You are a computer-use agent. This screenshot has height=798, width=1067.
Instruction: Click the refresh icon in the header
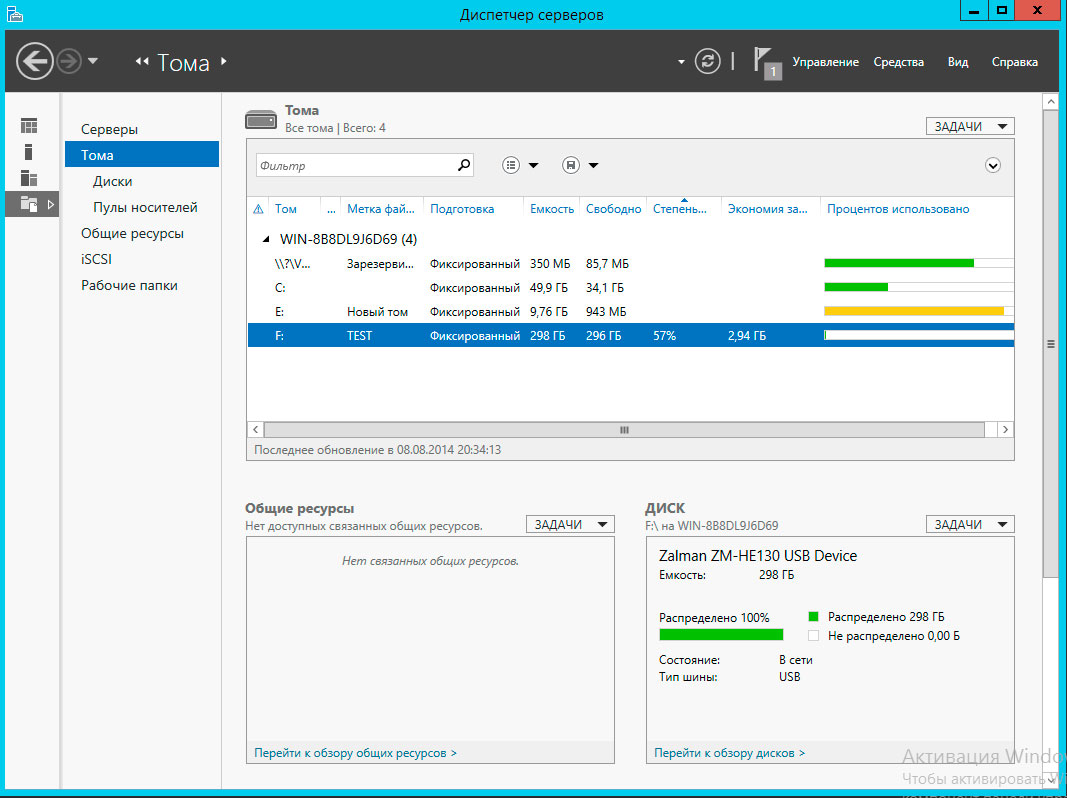coord(708,62)
